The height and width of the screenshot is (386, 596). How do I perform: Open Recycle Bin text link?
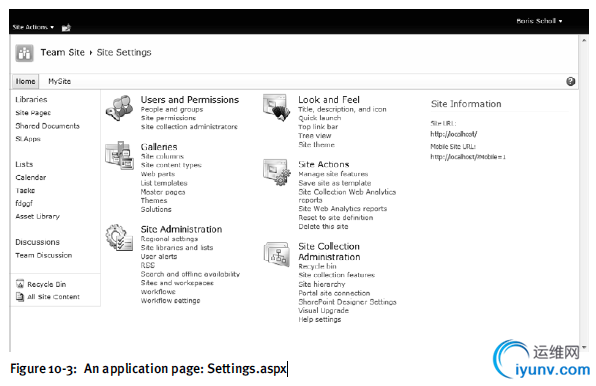(x=47, y=284)
